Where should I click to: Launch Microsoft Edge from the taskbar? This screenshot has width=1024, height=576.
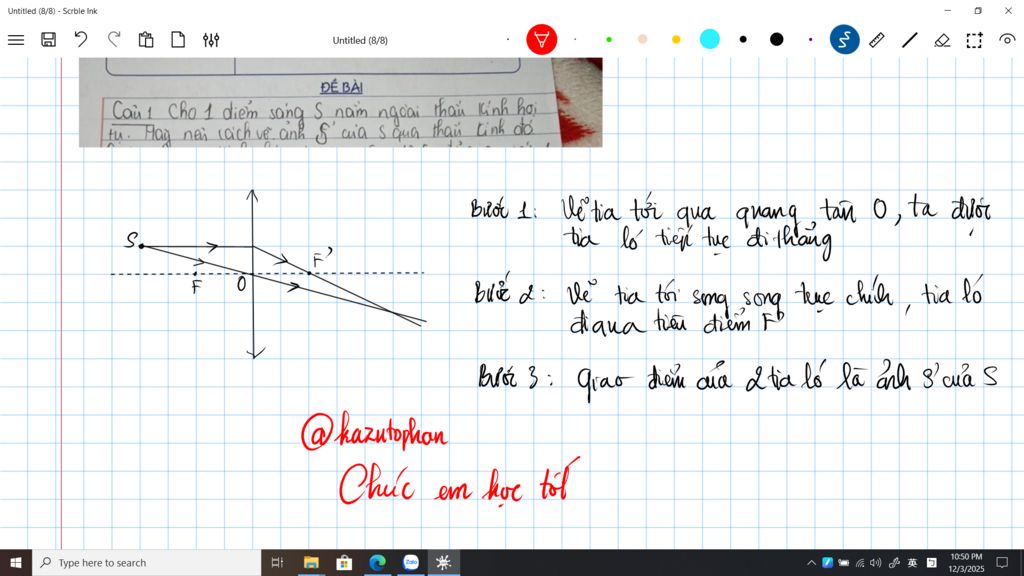(x=377, y=562)
